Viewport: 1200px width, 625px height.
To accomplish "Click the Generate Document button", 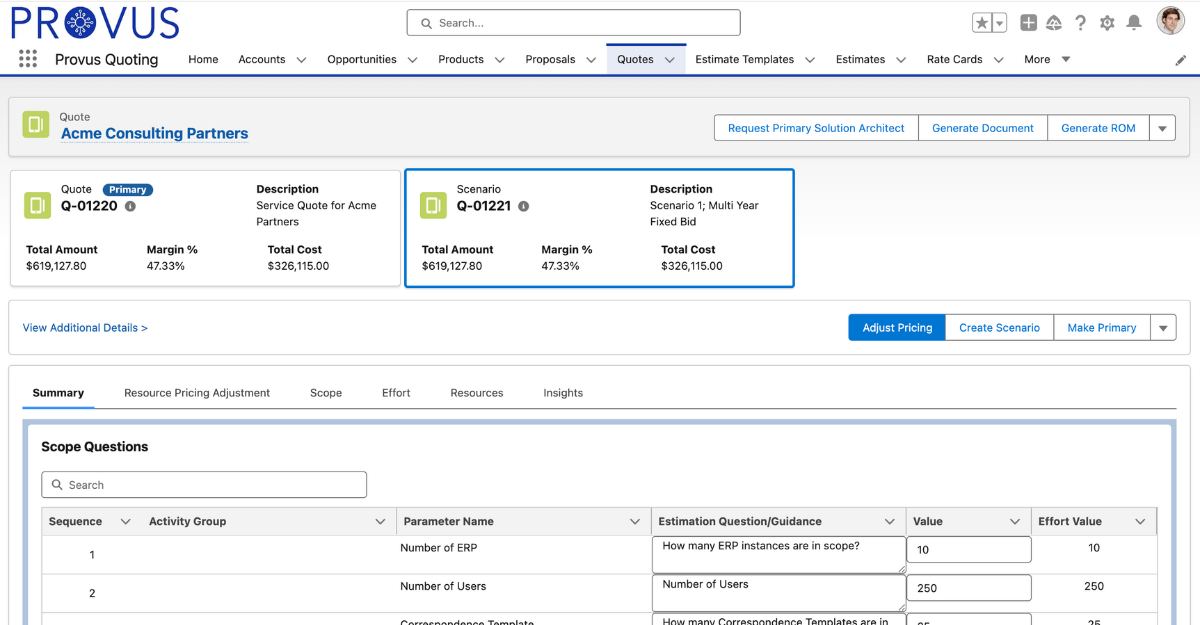I will point(983,128).
